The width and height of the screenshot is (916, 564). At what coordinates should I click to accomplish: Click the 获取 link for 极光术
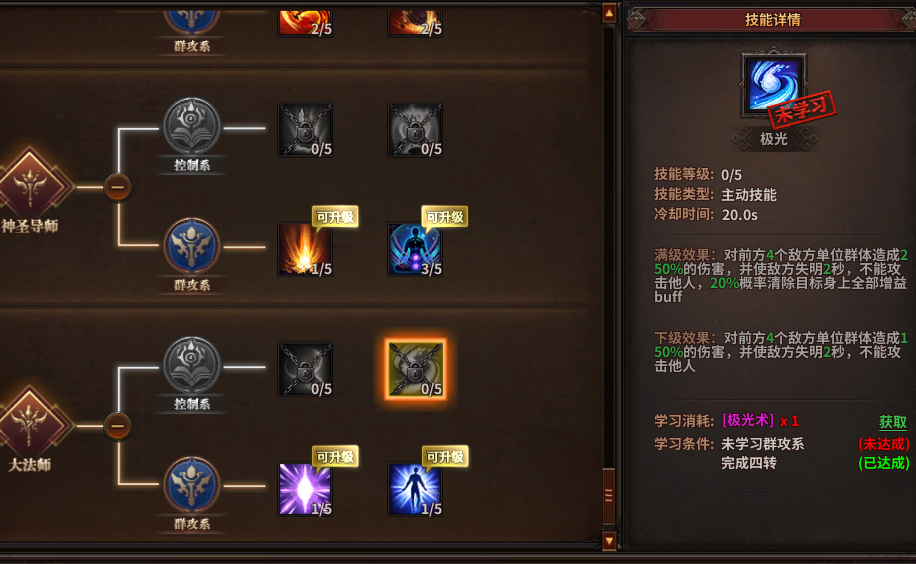tap(893, 422)
